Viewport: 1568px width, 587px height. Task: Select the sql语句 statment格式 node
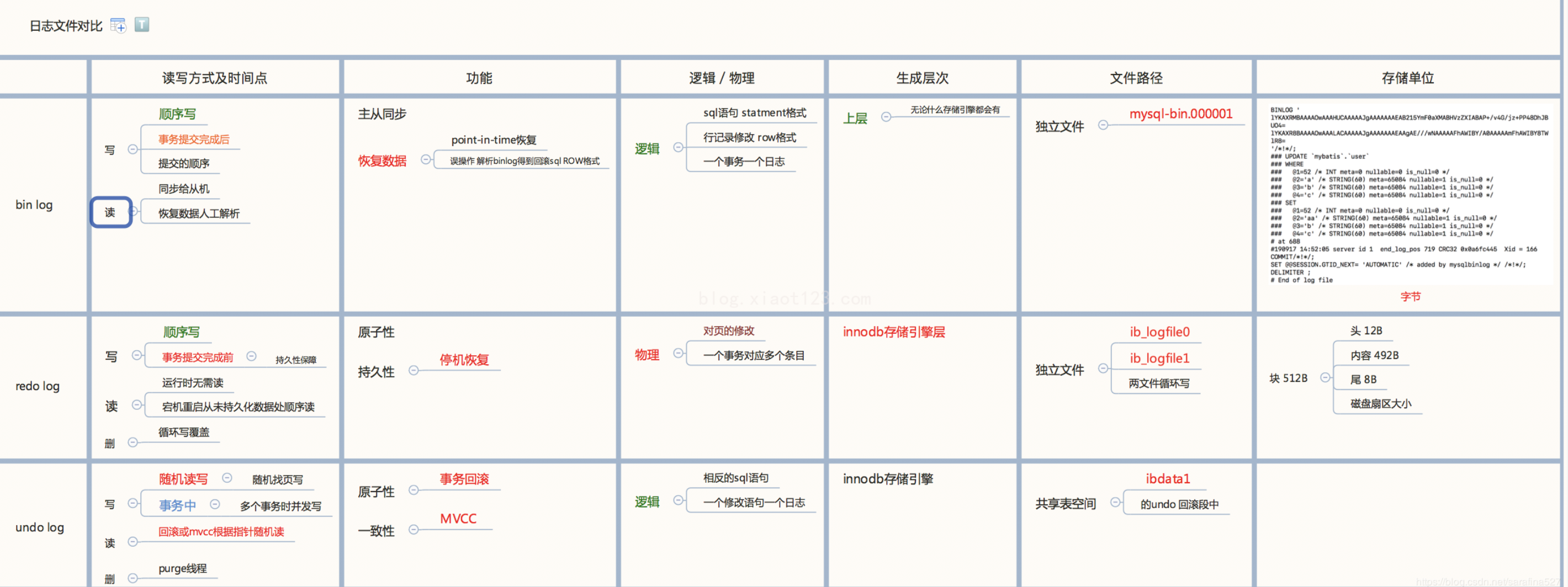coord(755,113)
